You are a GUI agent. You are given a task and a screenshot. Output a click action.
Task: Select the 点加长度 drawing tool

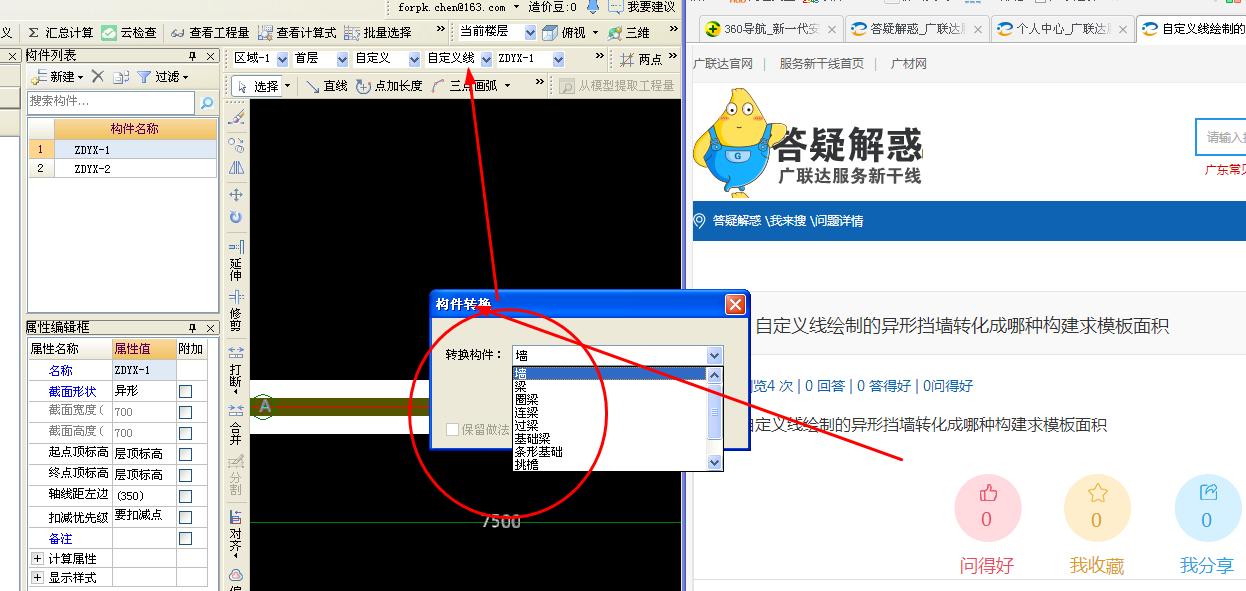point(390,86)
